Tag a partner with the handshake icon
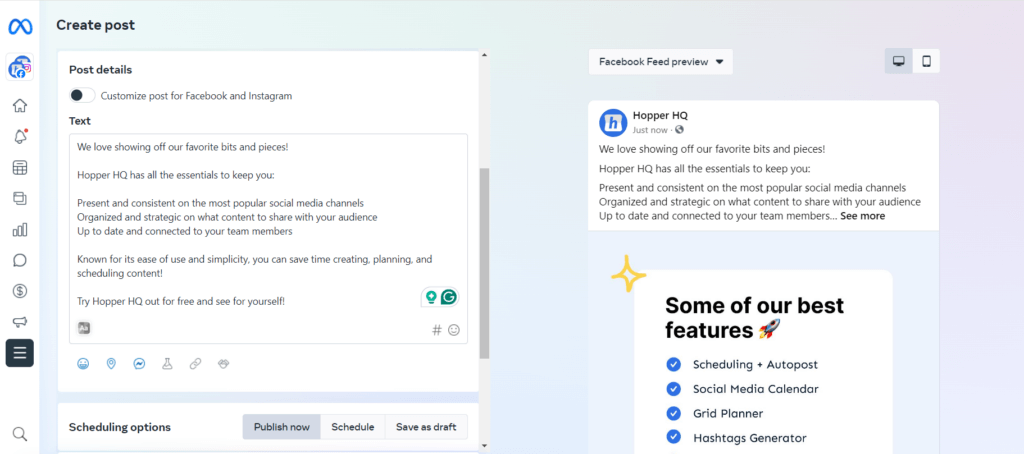 coord(223,364)
